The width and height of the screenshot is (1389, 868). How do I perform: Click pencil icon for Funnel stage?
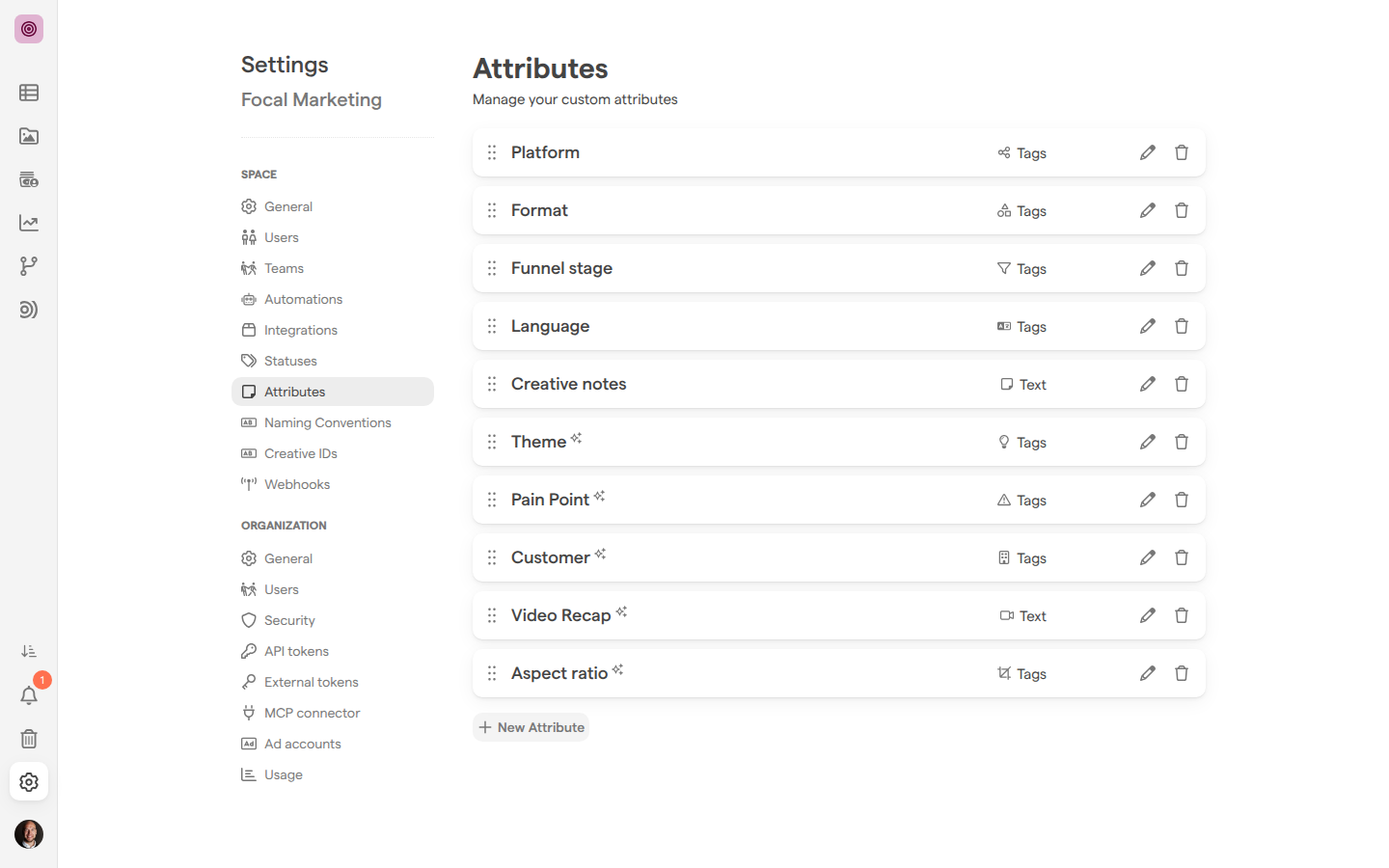pyautogui.click(x=1147, y=268)
